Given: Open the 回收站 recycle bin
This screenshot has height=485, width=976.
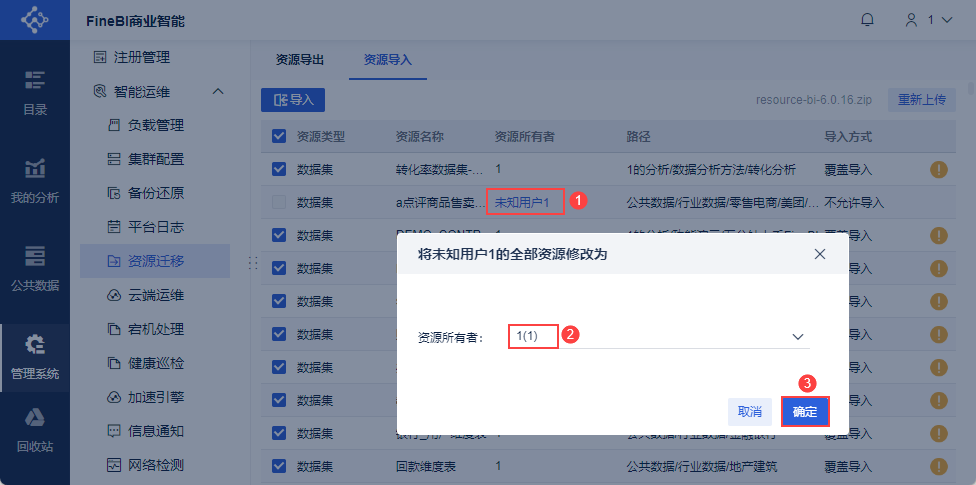Looking at the screenshot, I should (35, 430).
